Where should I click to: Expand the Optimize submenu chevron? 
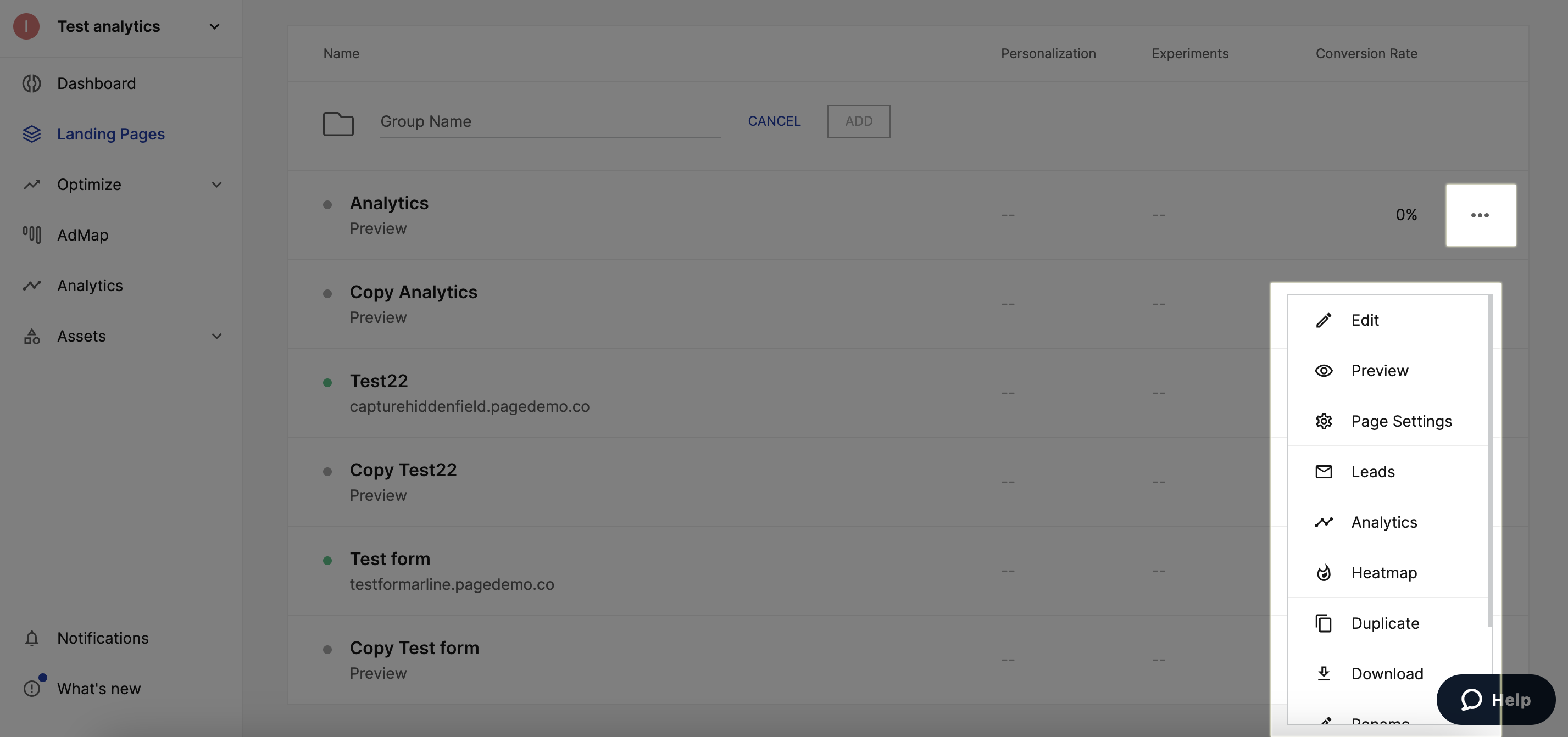216,185
